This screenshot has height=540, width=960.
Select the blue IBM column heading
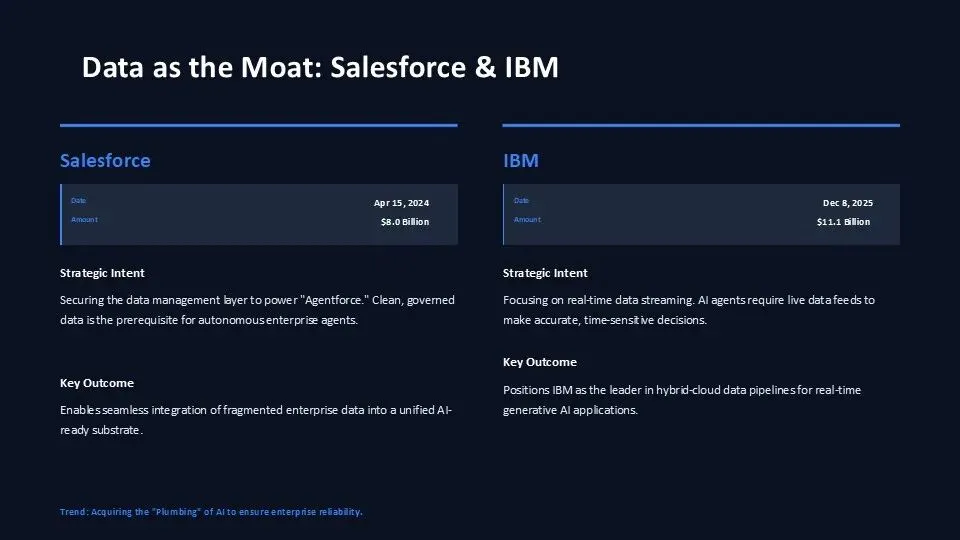(521, 160)
